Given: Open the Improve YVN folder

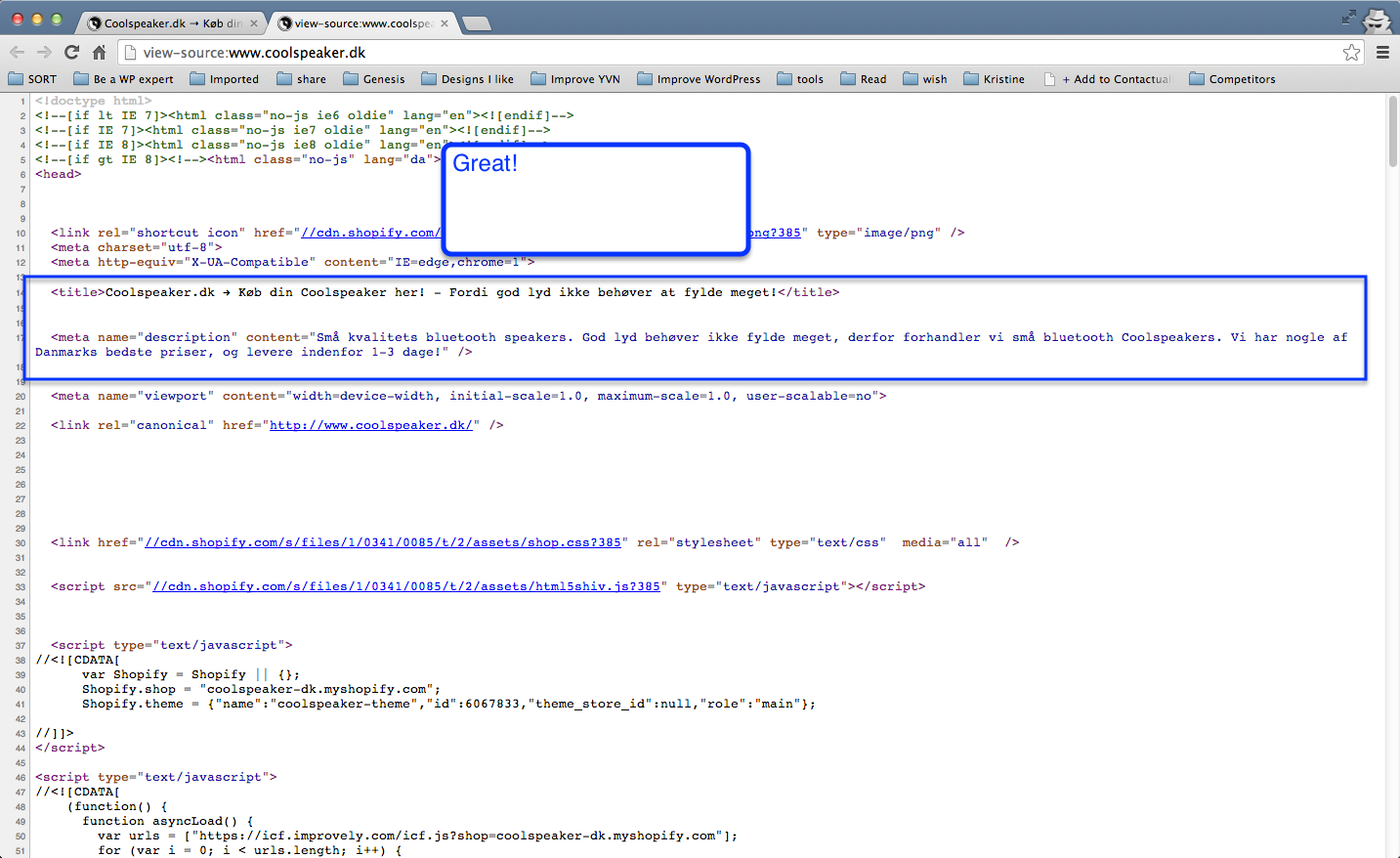Looking at the screenshot, I should [575, 79].
